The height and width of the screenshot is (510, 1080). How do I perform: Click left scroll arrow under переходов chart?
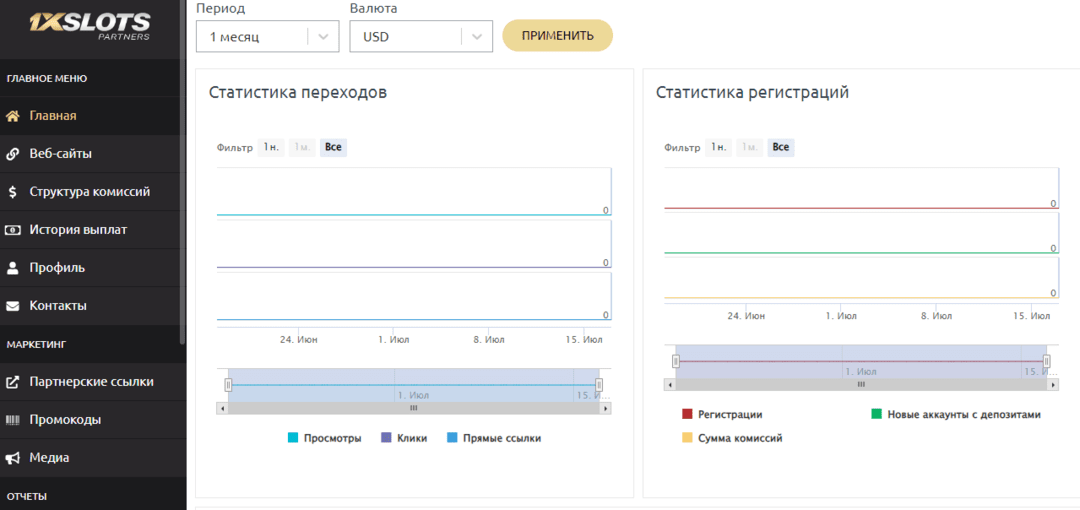tap(222, 408)
